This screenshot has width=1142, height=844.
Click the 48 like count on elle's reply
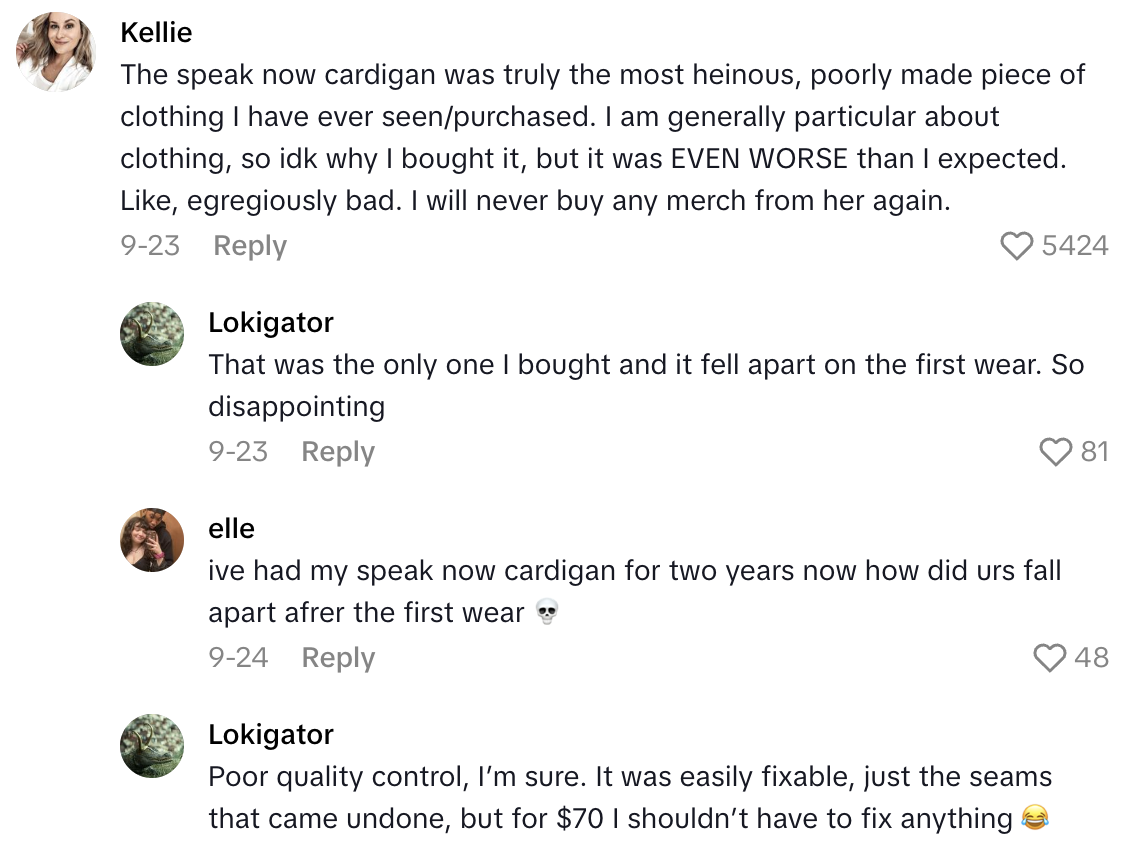point(1092,658)
